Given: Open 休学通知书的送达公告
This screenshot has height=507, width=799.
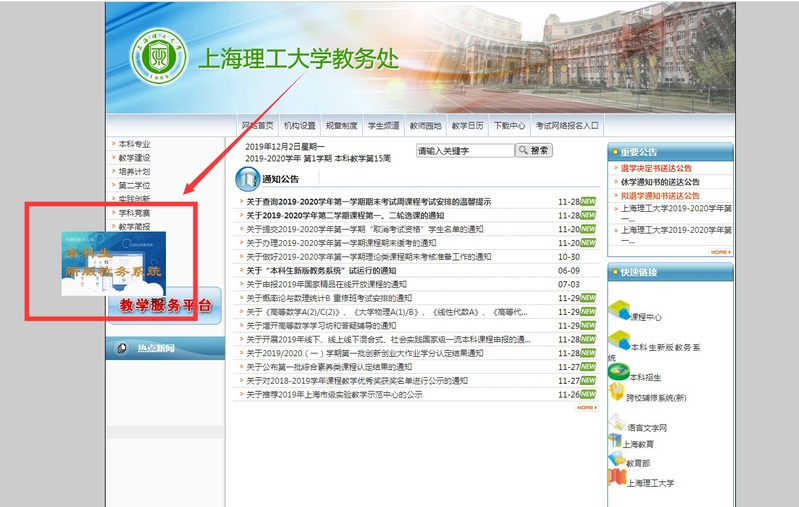Looking at the screenshot, I should point(660,182).
